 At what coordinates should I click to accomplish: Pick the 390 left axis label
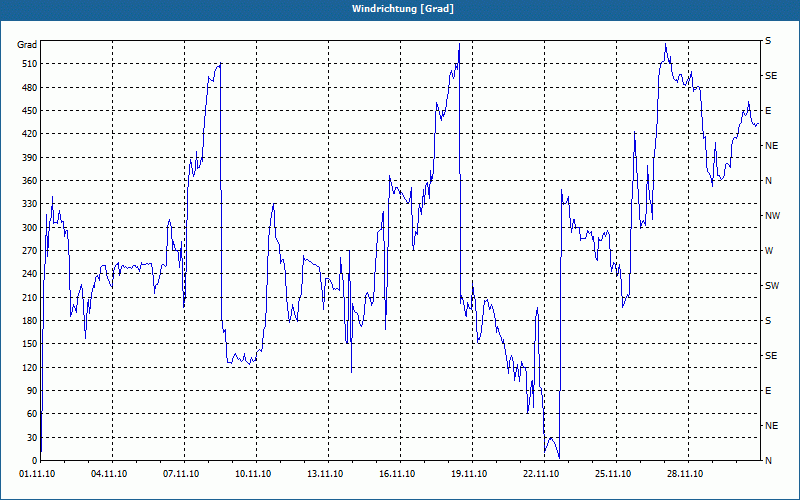(31, 158)
